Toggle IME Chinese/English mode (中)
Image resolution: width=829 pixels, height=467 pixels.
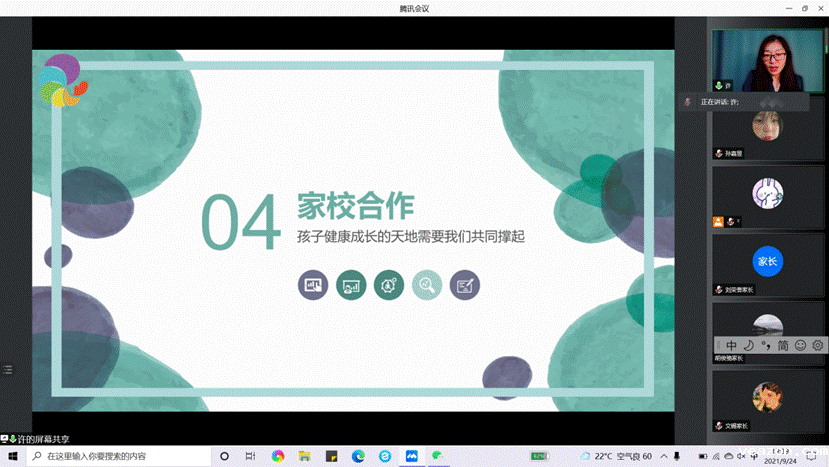(x=732, y=345)
